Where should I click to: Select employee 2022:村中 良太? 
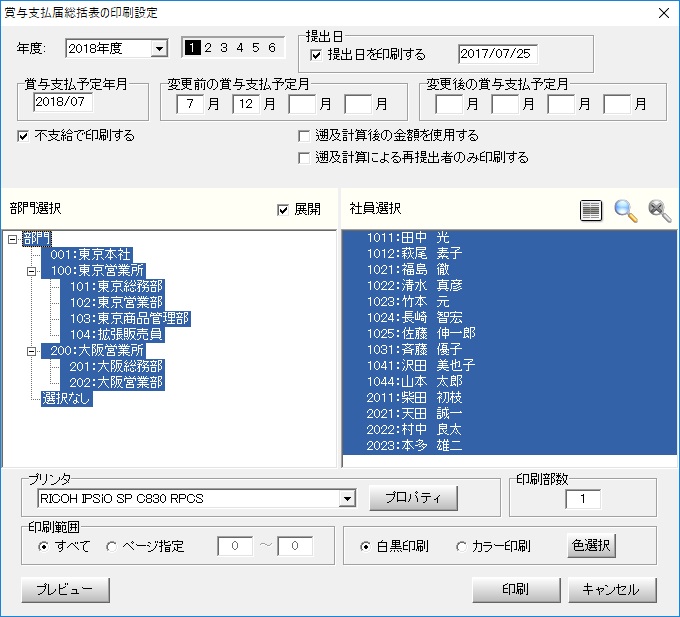[509, 430]
